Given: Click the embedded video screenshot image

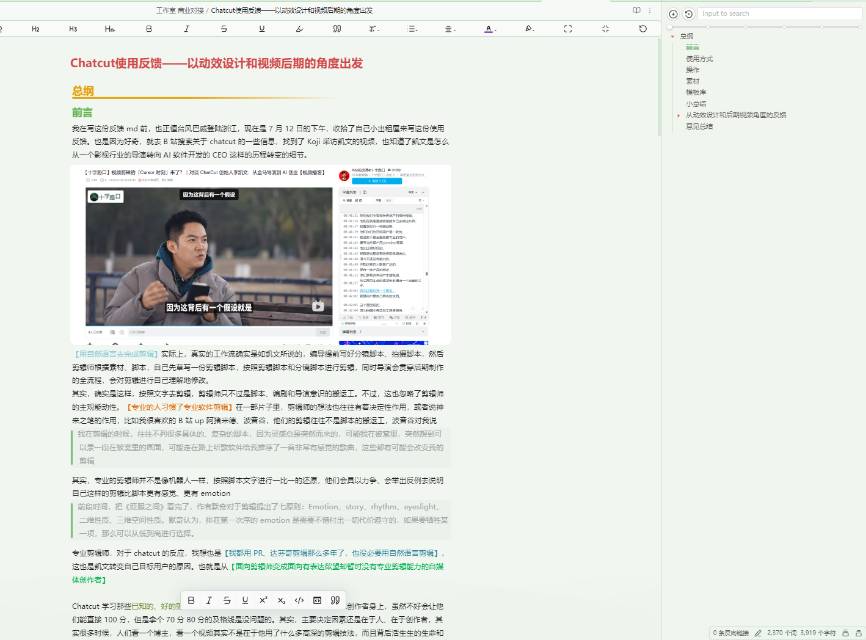Looking at the screenshot, I should tap(261, 255).
